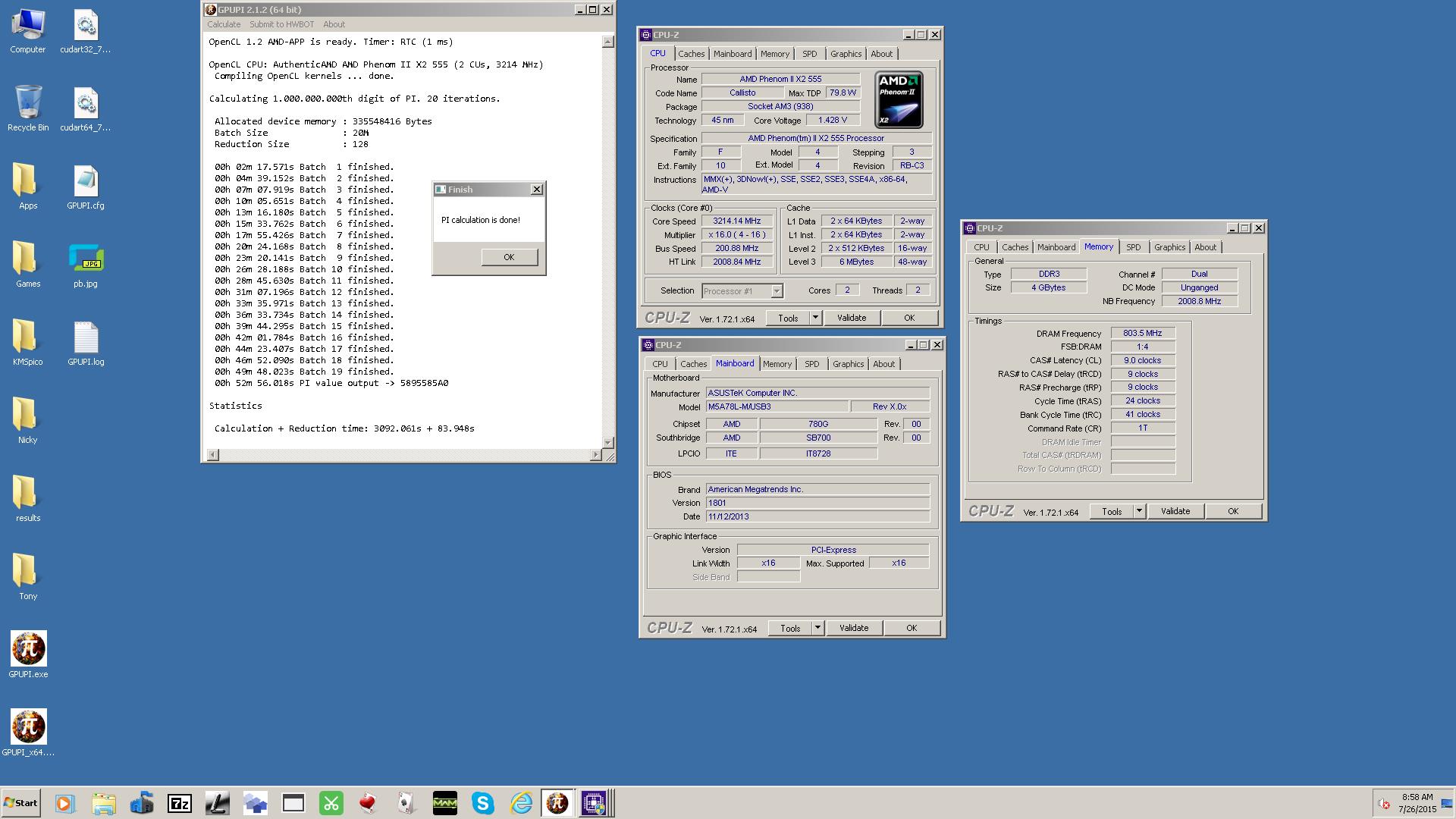
Task: Click the AMD Phenom II logo image
Action: point(899,99)
